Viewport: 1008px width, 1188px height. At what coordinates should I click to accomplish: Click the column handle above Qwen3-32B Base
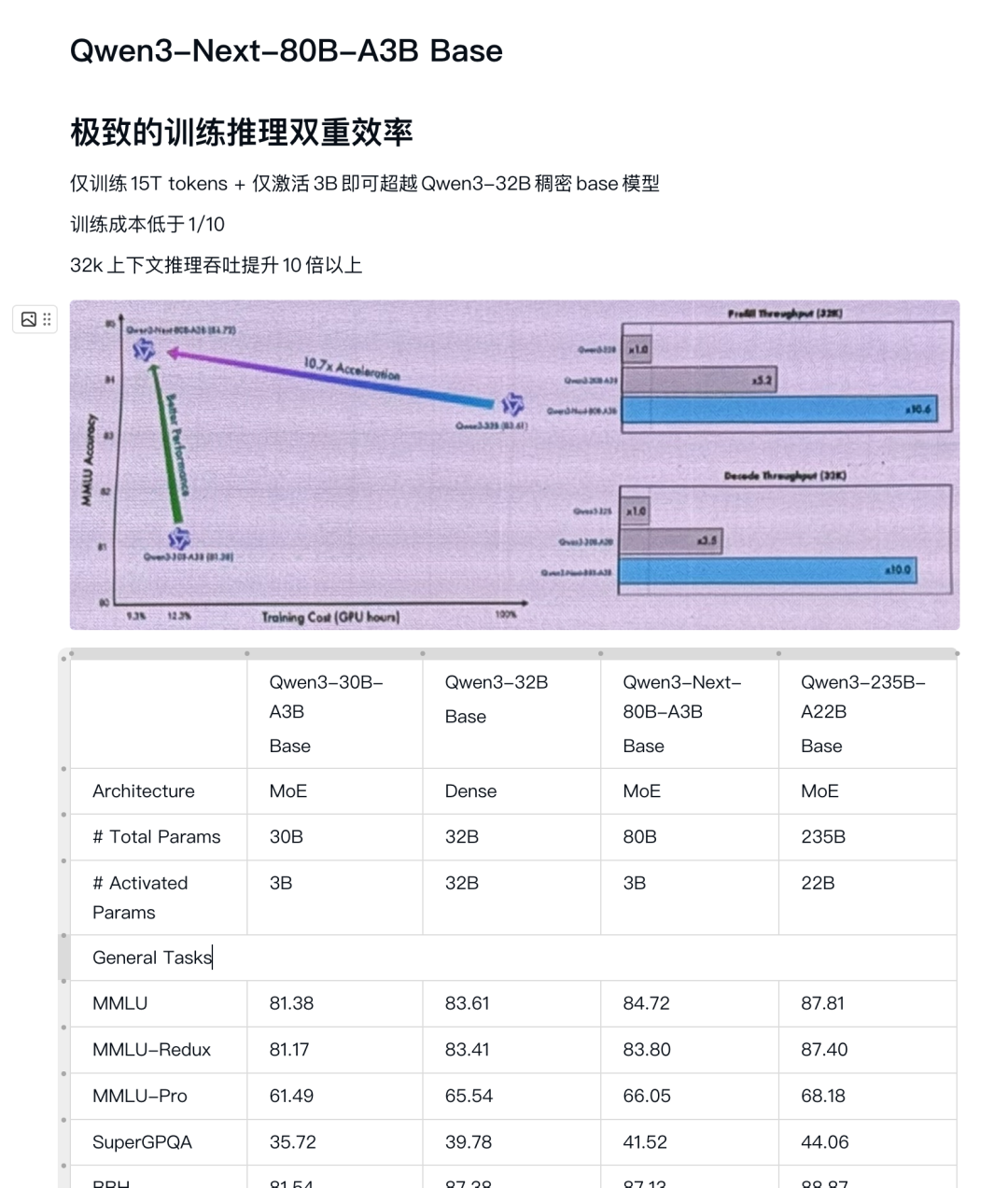[423, 653]
